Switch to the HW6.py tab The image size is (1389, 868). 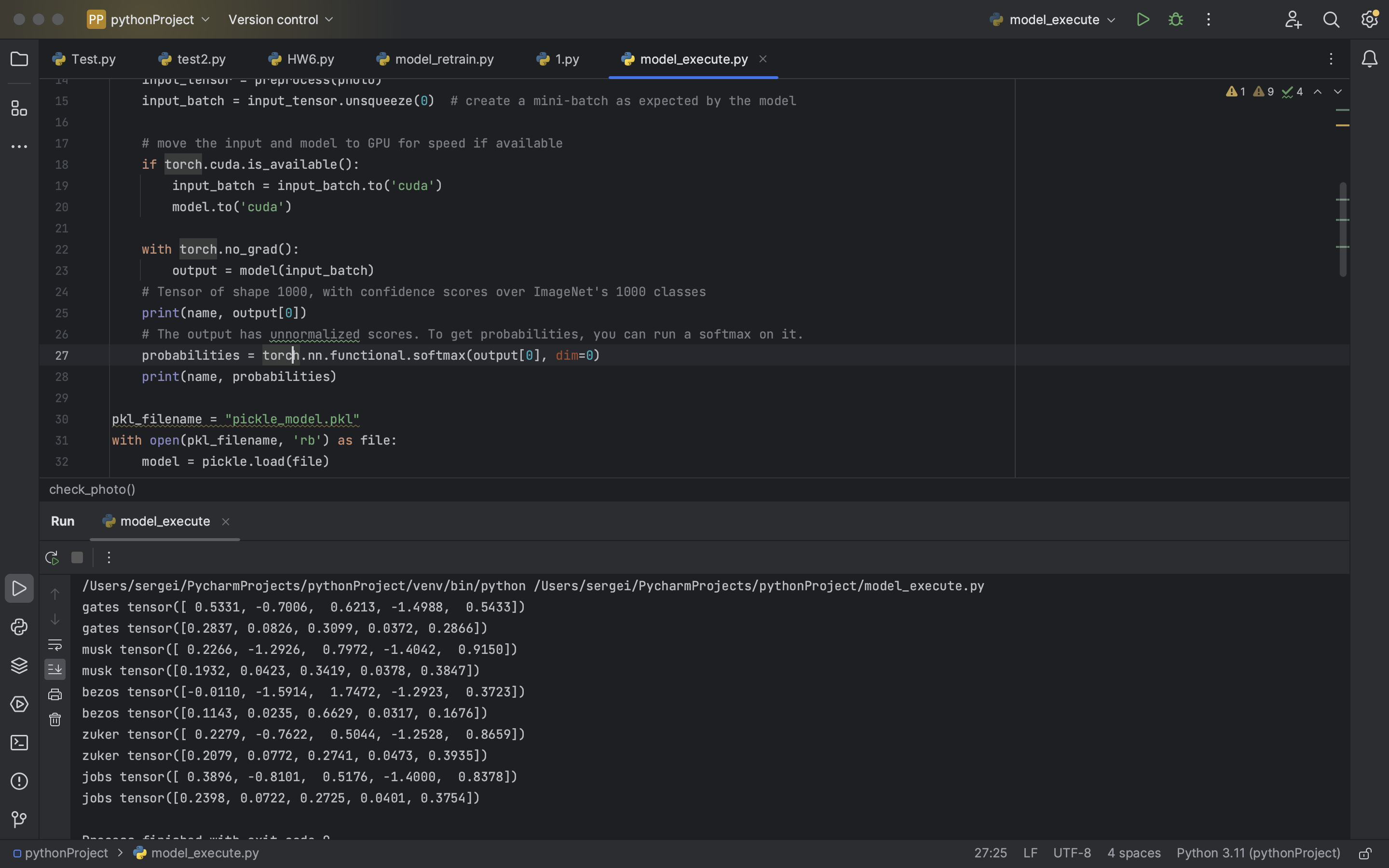(301, 59)
